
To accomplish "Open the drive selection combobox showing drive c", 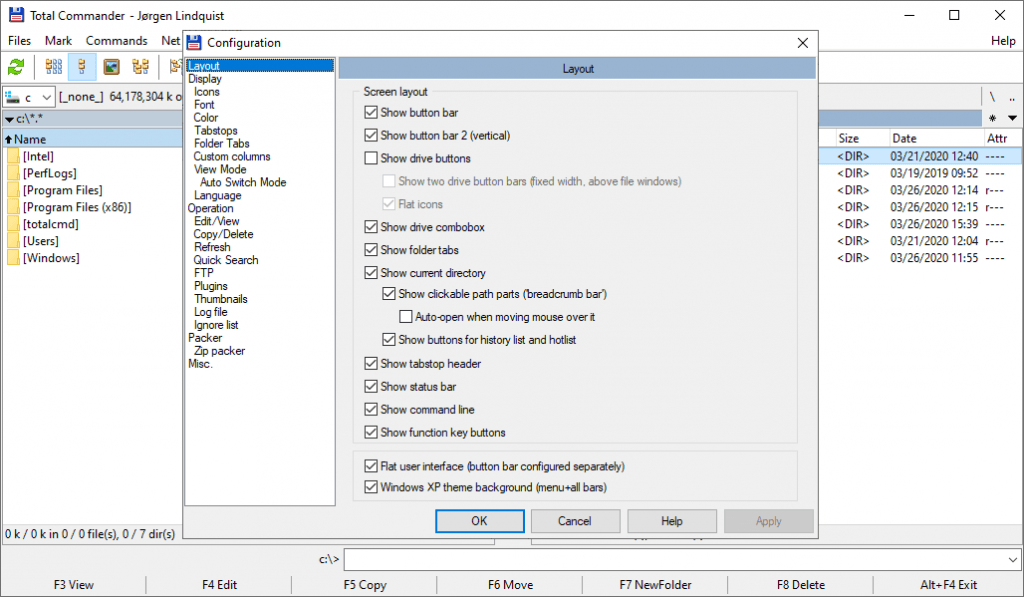I will point(28,97).
